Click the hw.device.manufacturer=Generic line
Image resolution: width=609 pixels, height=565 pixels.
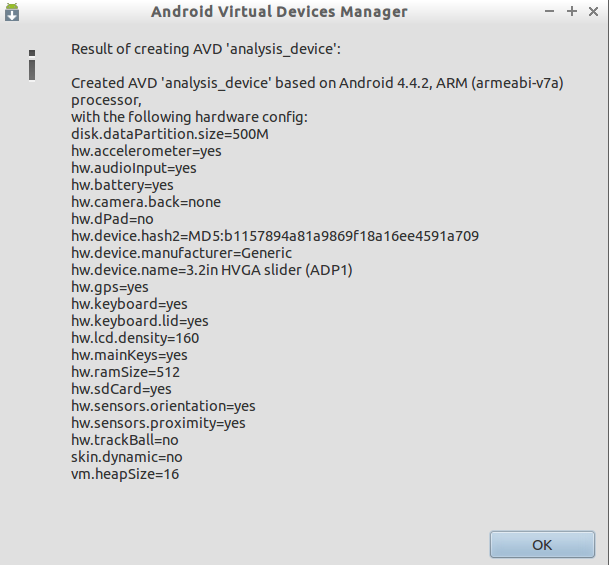181,253
